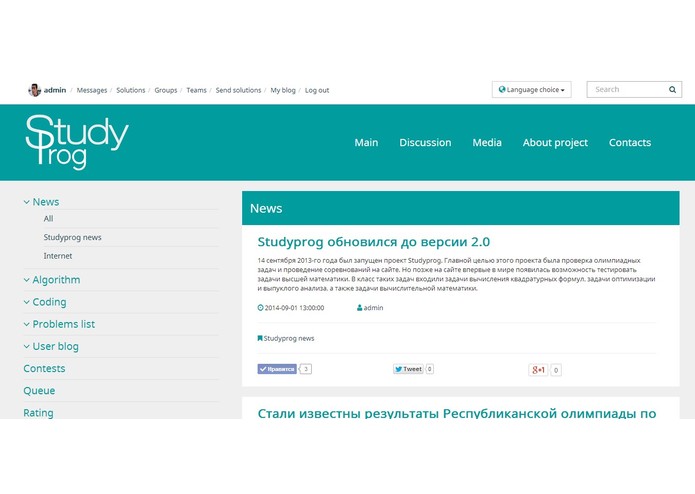
Task: Open the About project navigation item
Action: pos(555,143)
